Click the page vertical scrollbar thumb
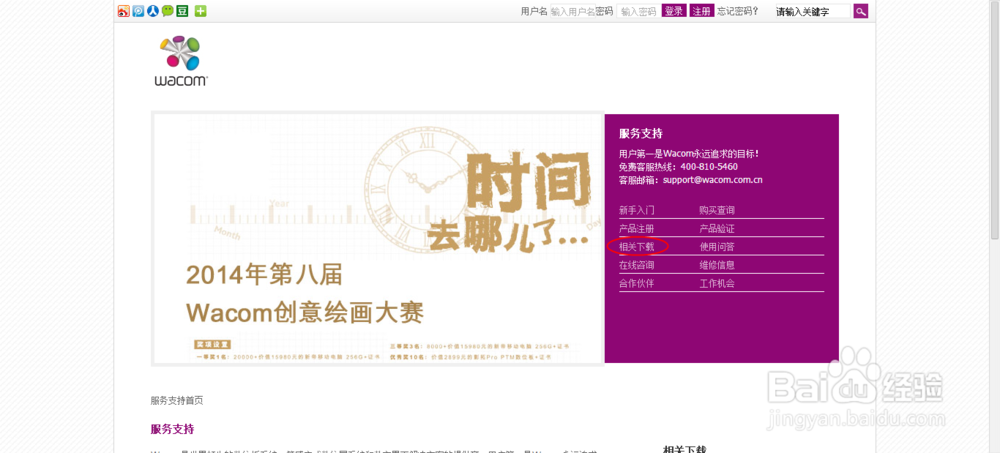Screen dimensions: 1000x453 994,119
